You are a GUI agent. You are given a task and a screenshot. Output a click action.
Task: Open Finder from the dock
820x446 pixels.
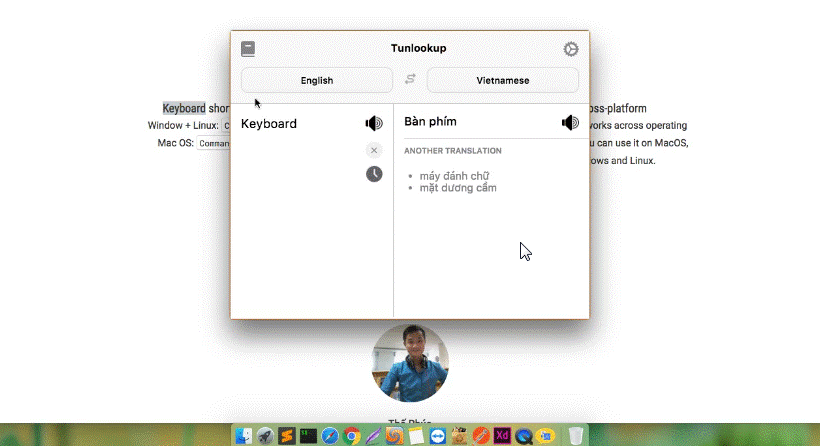point(243,436)
